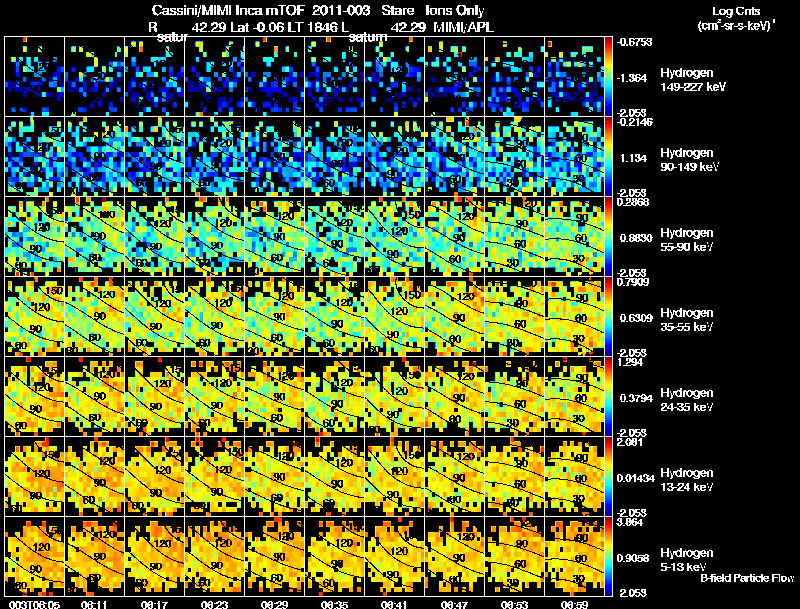This screenshot has width=800, height=609.
Task: Click the 0.9058 colorbar value
Action: tap(635, 558)
